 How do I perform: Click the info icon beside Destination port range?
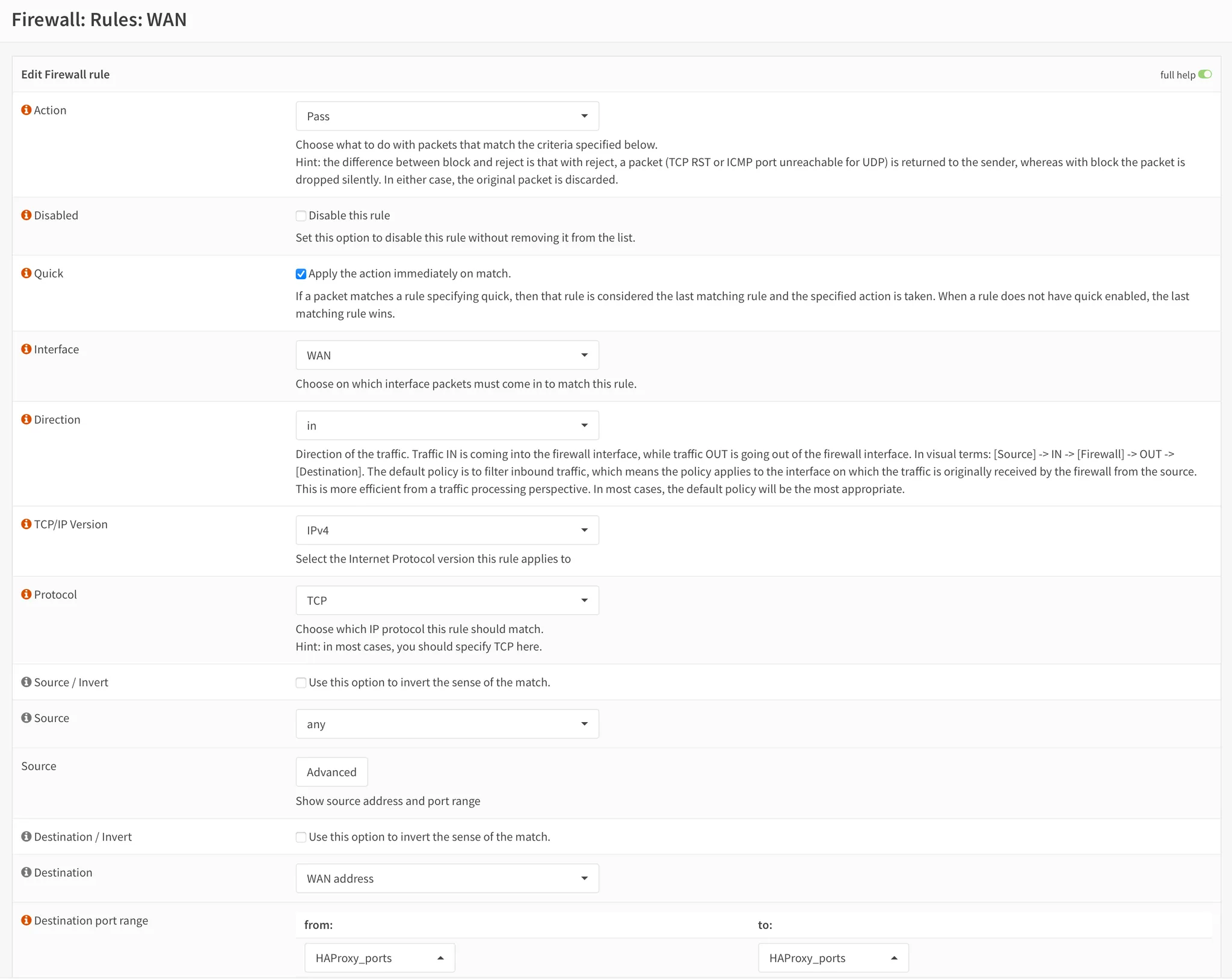pos(26,920)
